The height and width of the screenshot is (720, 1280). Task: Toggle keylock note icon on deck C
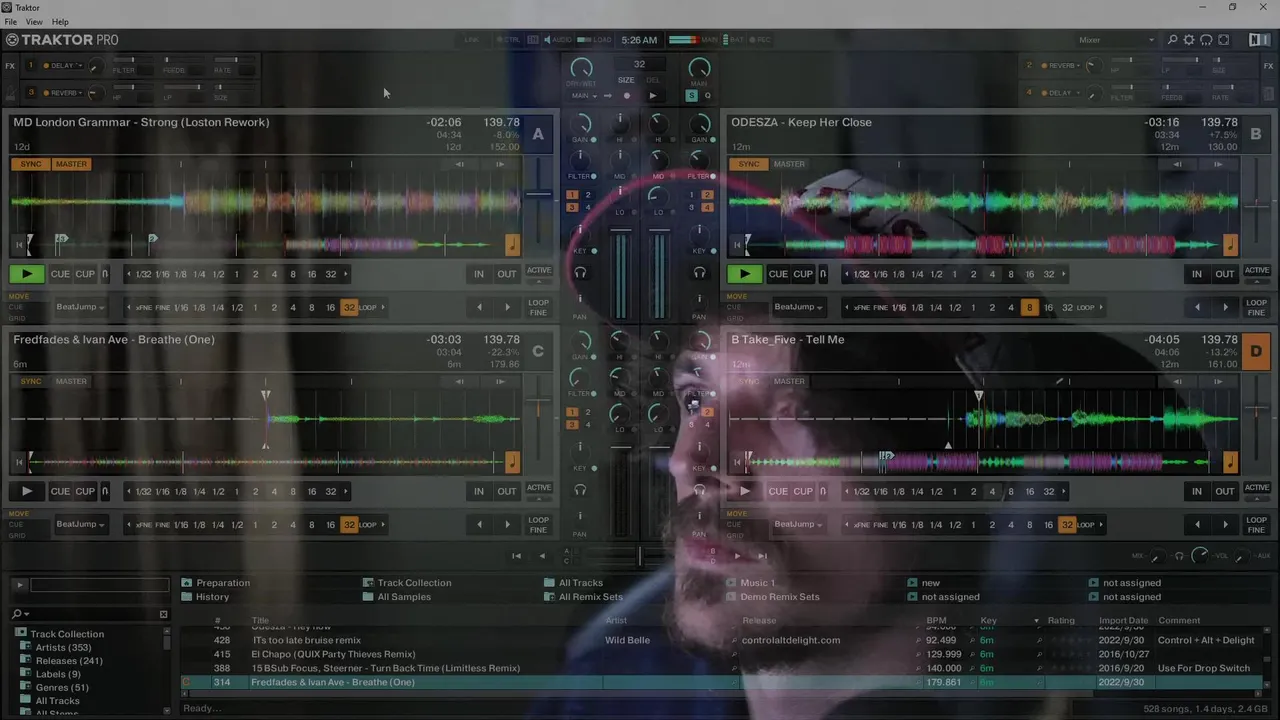pyautogui.click(x=512, y=462)
